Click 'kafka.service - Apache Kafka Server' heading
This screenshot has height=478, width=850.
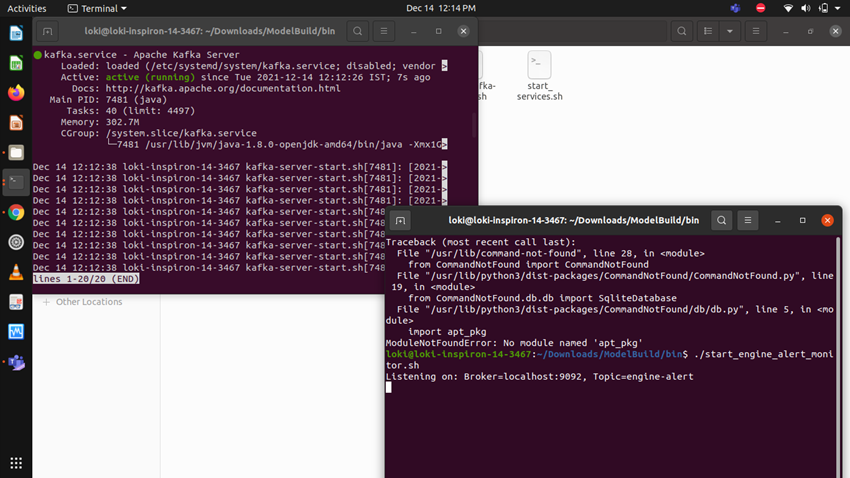(141, 55)
